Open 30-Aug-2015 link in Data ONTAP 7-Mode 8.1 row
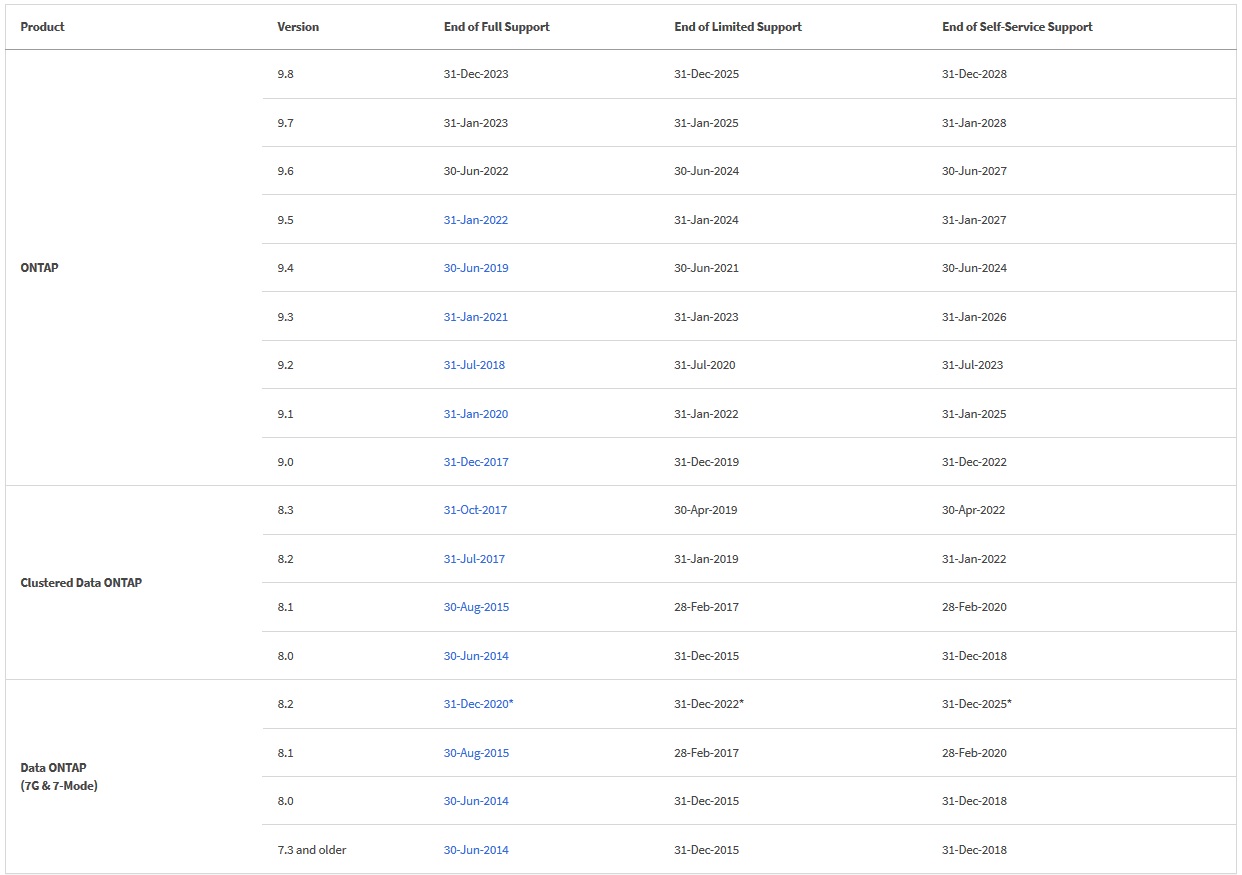 tap(476, 753)
